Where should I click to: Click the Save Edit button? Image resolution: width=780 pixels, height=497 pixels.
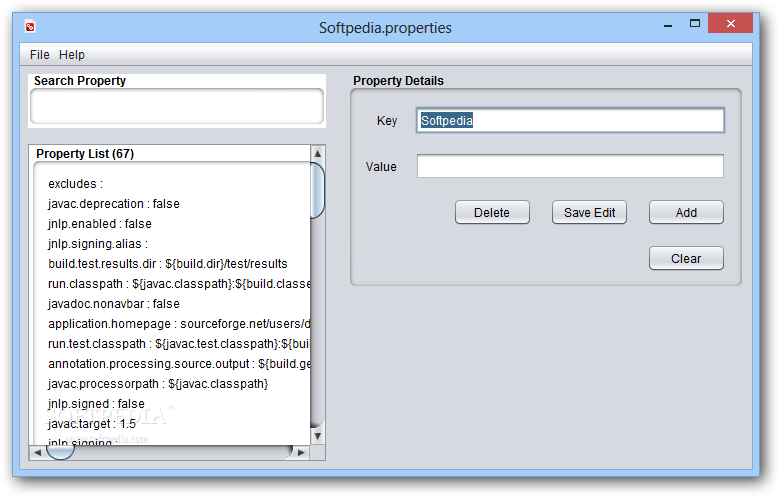point(589,212)
